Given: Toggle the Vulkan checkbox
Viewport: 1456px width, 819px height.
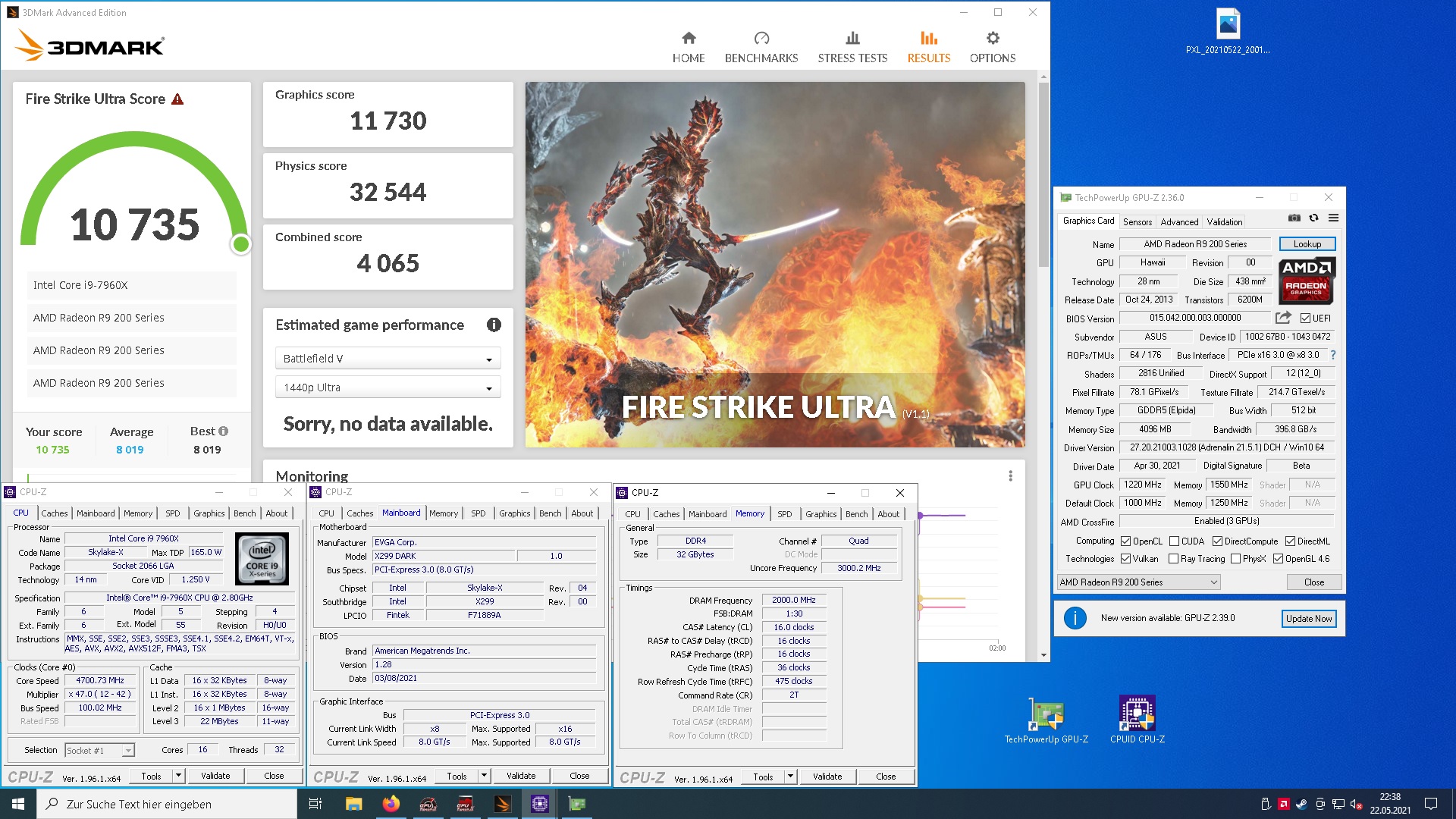Looking at the screenshot, I should (x=1125, y=559).
